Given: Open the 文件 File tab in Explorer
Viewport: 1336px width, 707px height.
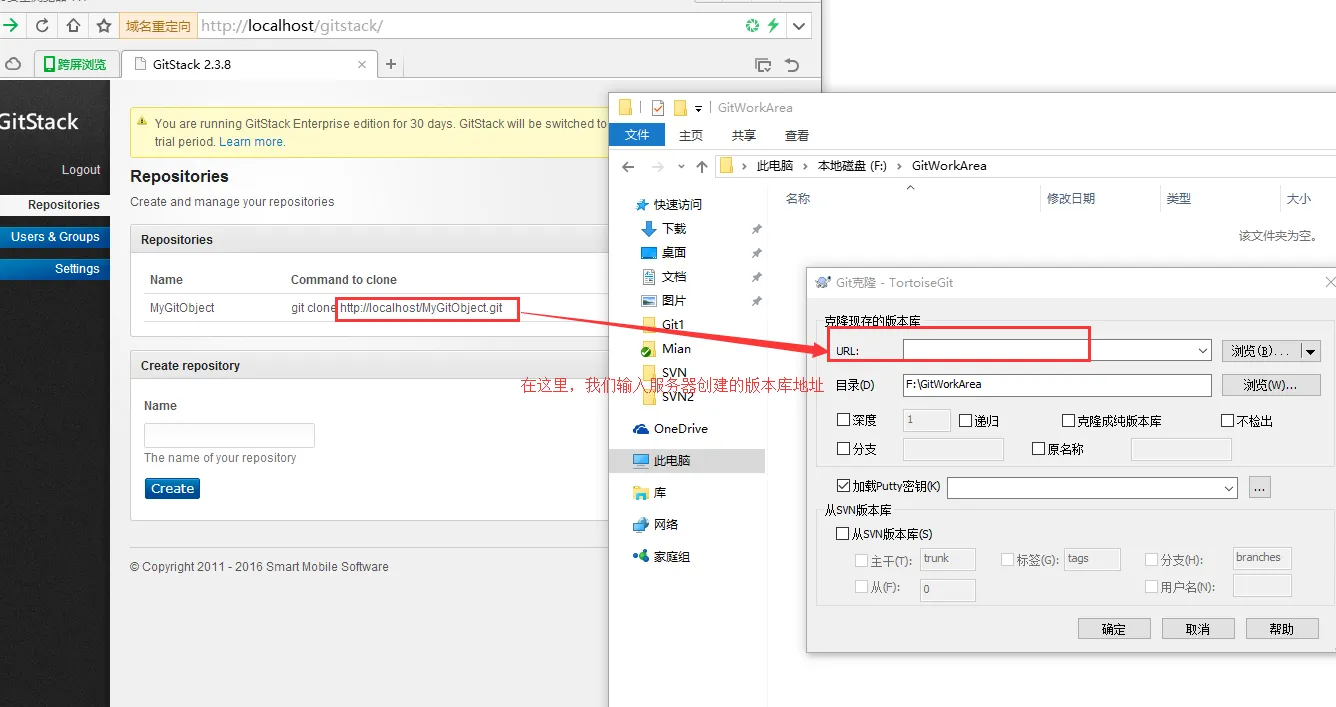Looking at the screenshot, I should (637, 135).
